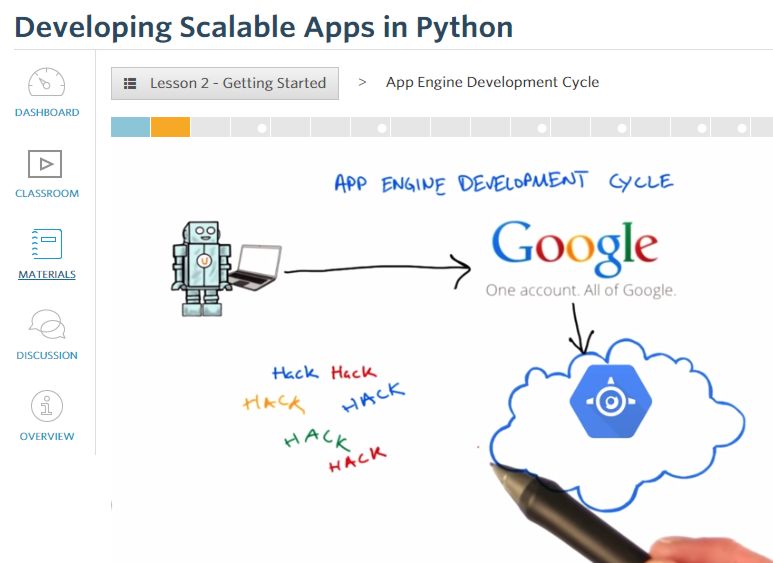Select the orange current progress segment
The image size is (773, 563).
coord(170,127)
